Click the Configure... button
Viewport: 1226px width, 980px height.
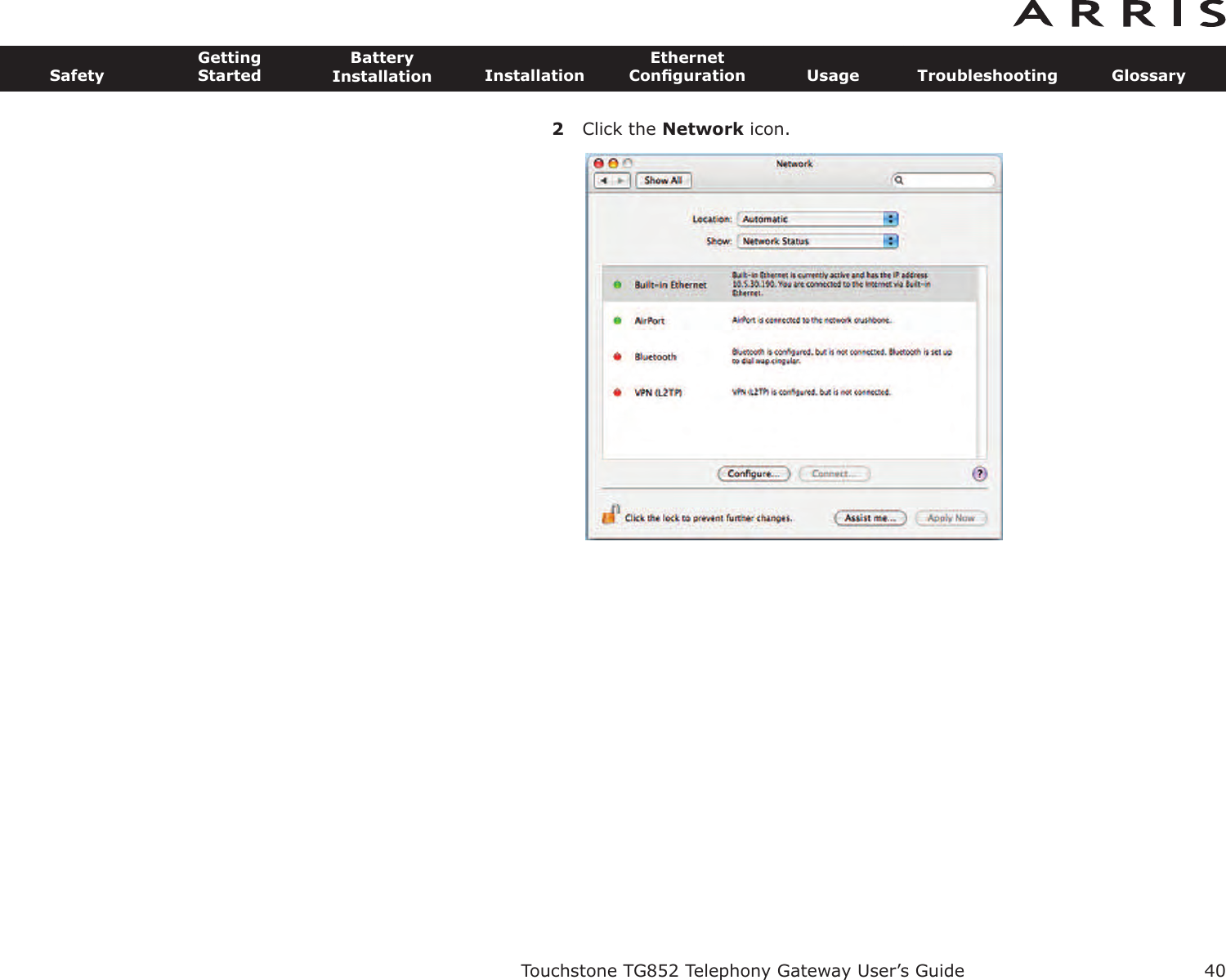(x=754, y=474)
